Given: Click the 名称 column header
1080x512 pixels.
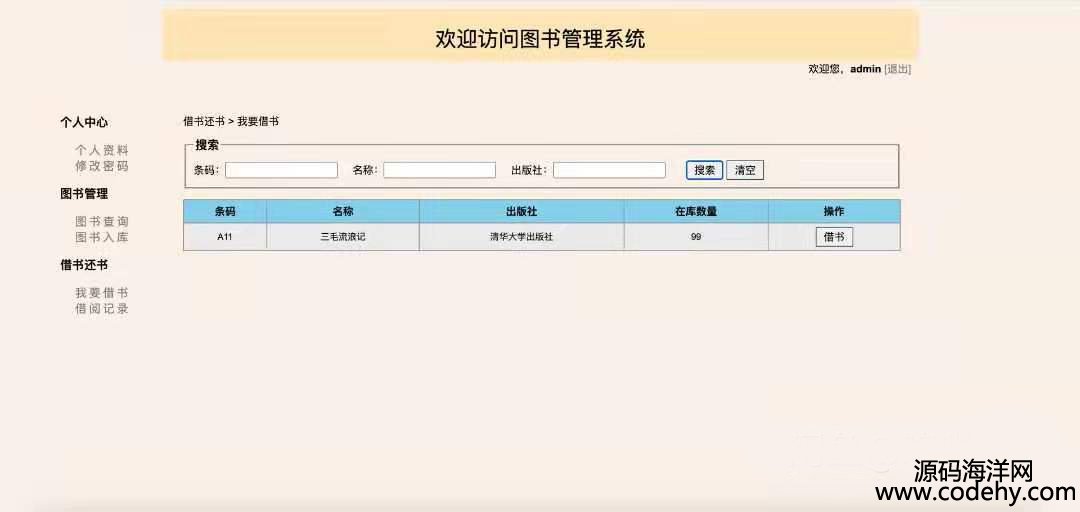Looking at the screenshot, I should pyautogui.click(x=342, y=212).
